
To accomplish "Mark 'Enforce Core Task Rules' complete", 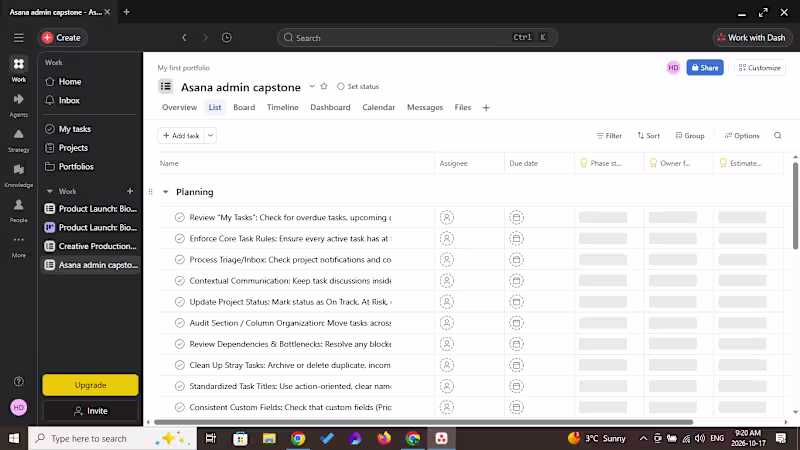I will 180,239.
